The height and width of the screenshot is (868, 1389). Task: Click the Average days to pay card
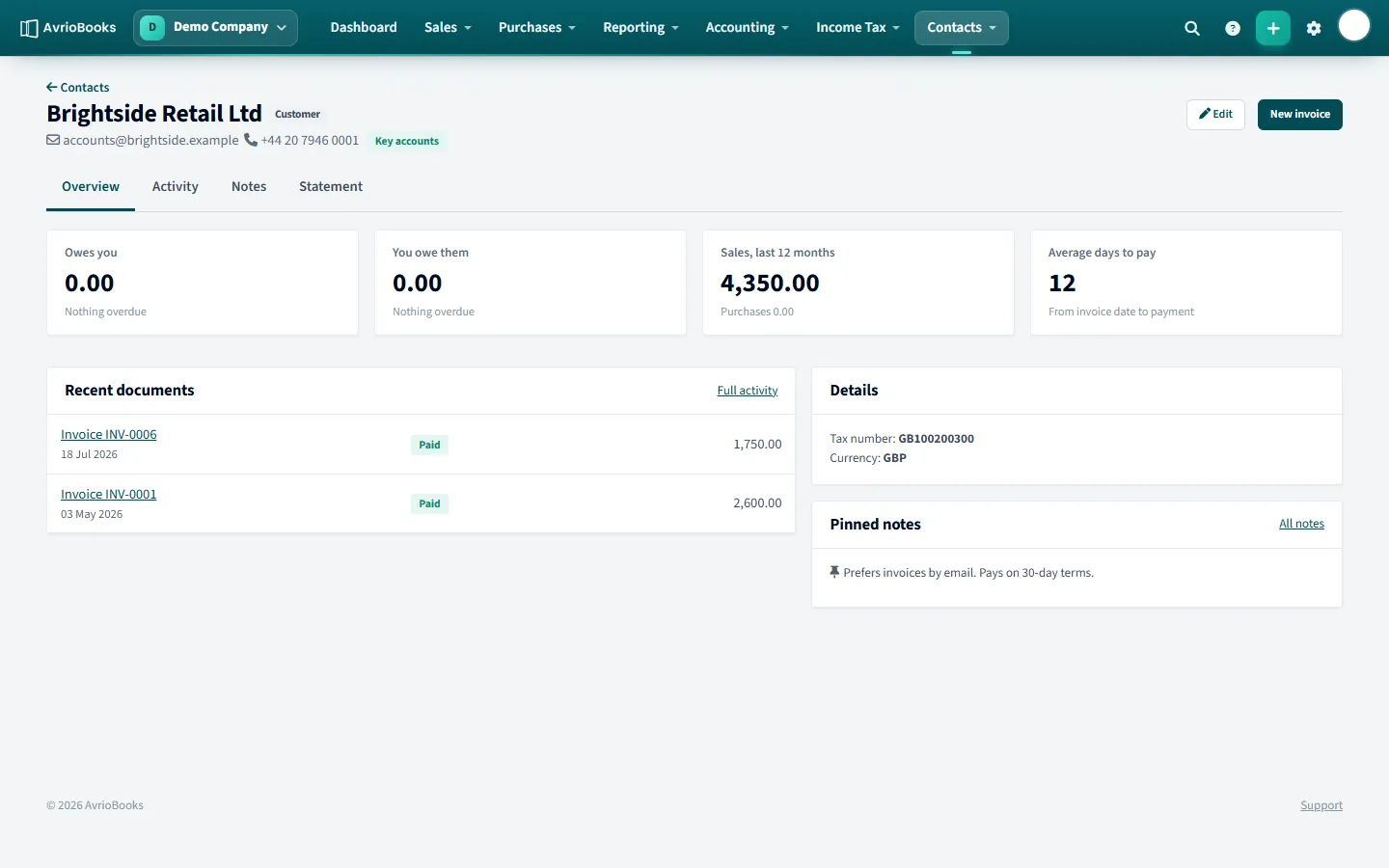(x=1186, y=283)
